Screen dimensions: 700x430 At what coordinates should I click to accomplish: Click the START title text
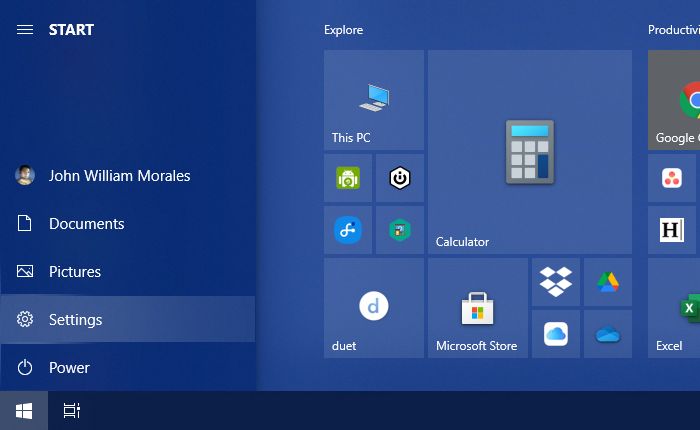click(71, 30)
